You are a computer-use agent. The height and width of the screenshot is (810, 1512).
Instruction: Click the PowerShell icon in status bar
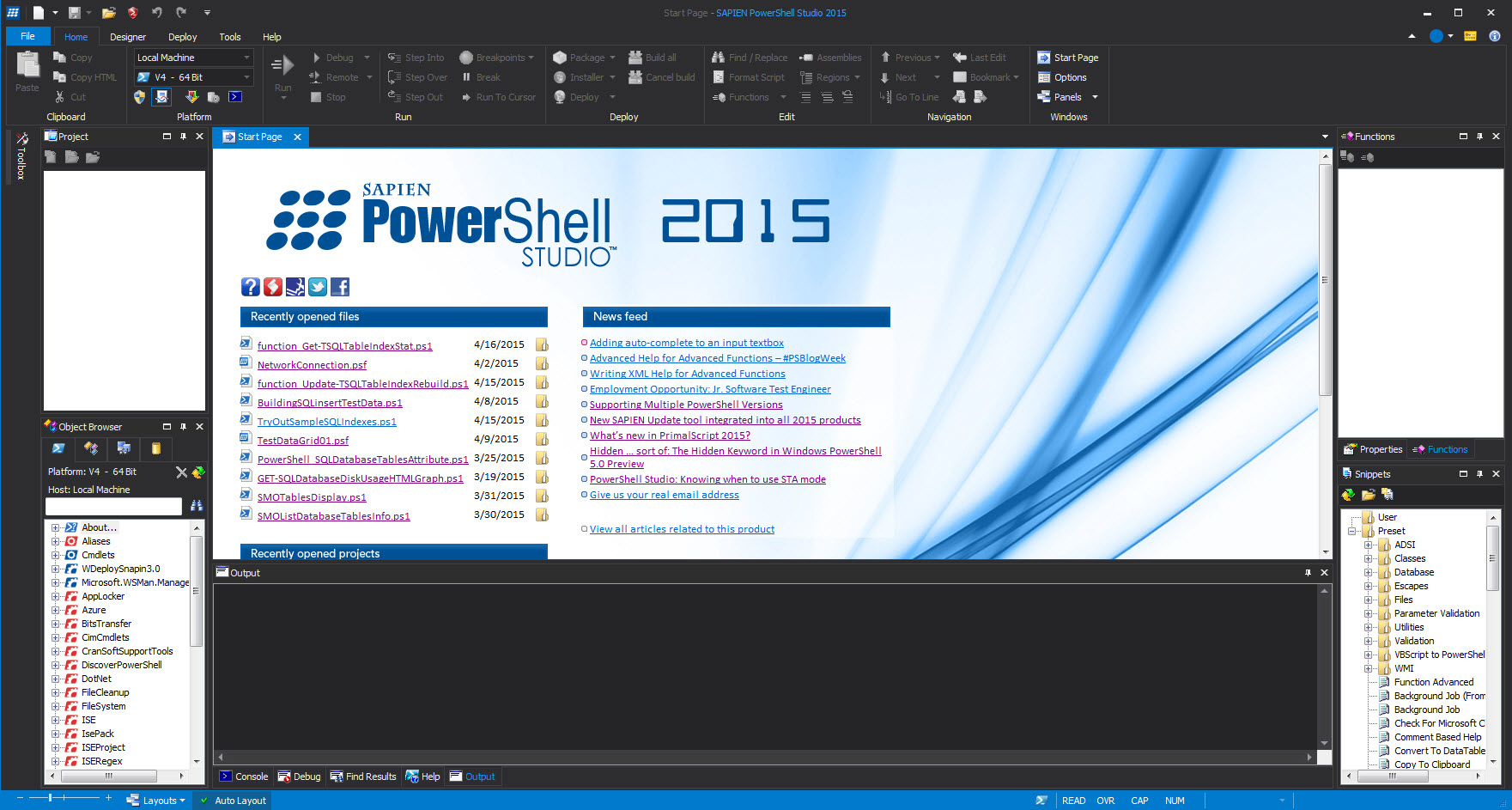coord(1041,801)
